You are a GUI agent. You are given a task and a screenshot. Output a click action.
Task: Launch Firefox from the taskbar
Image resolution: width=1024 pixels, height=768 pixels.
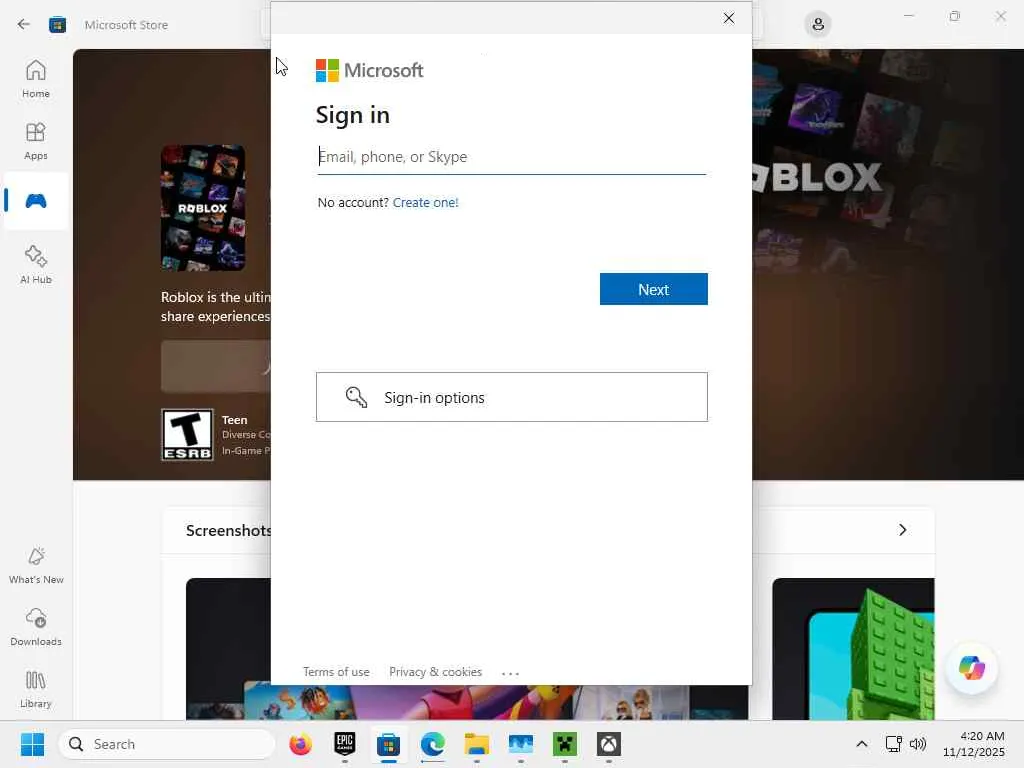300,744
